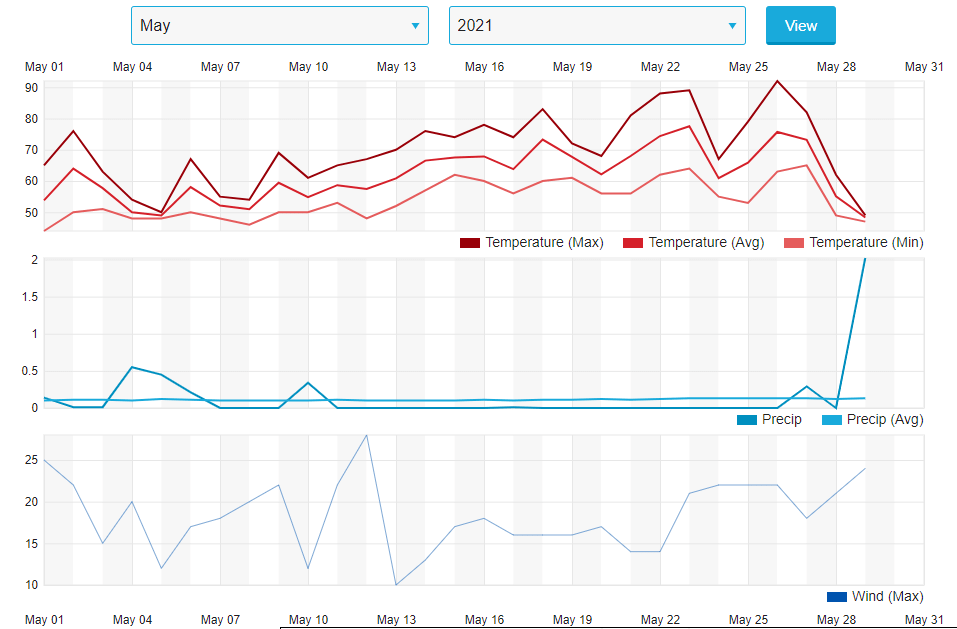The width and height of the screenshot is (957, 629).
Task: Toggle the Precip legend swatch
Action: 746,420
